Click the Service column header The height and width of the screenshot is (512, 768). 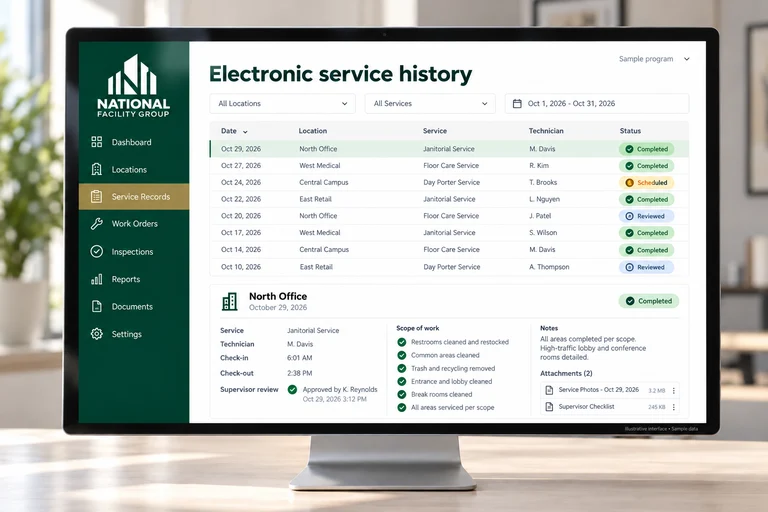click(434, 131)
